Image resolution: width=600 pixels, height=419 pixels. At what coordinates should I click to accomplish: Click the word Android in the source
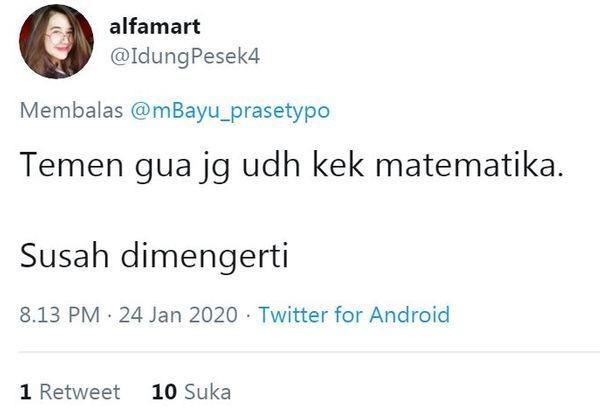[409, 315]
